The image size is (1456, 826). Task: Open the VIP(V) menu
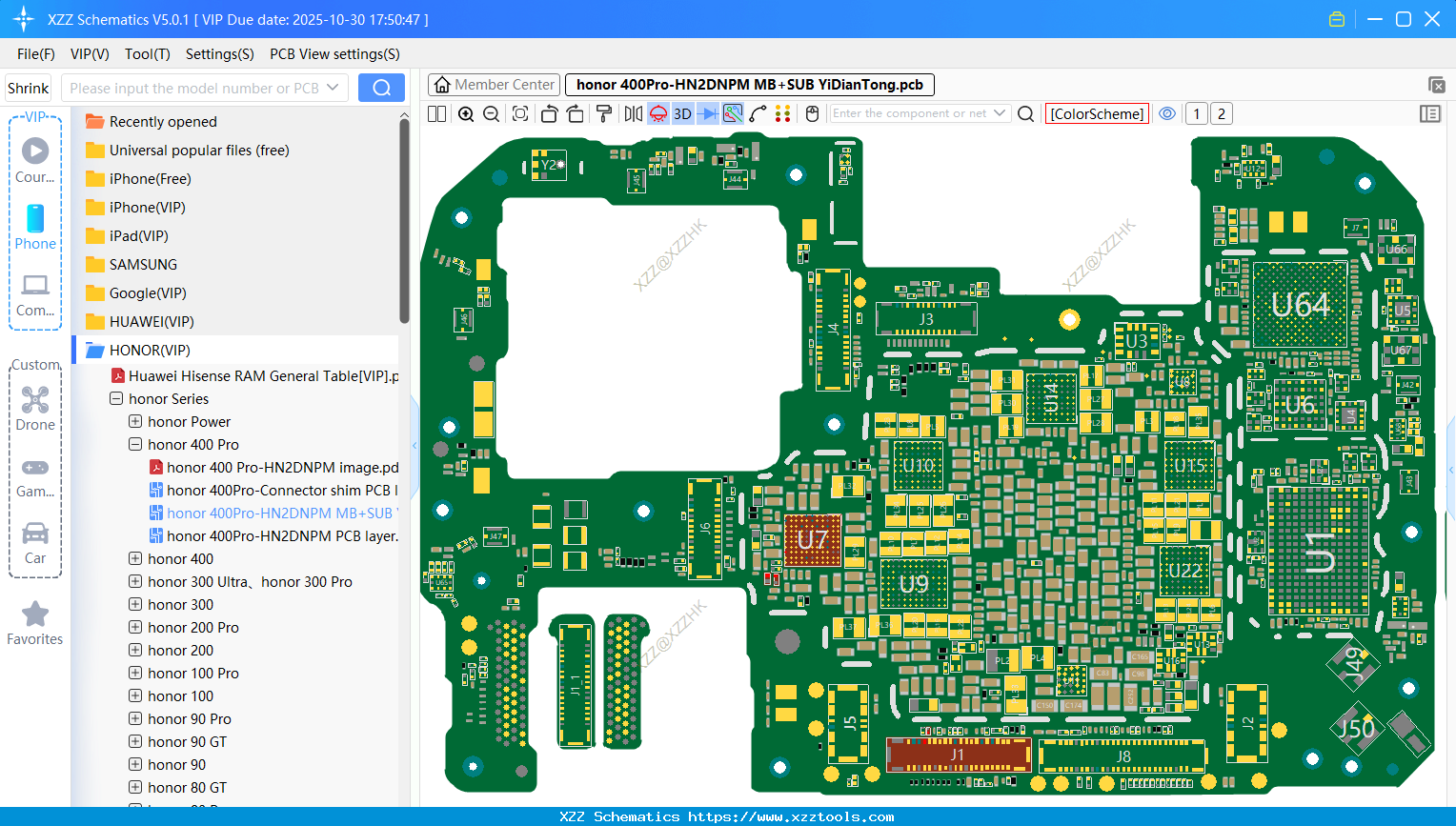pyautogui.click(x=90, y=54)
